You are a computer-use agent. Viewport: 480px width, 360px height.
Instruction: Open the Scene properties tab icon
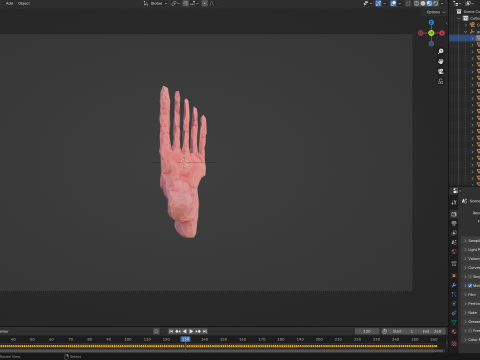[454, 242]
